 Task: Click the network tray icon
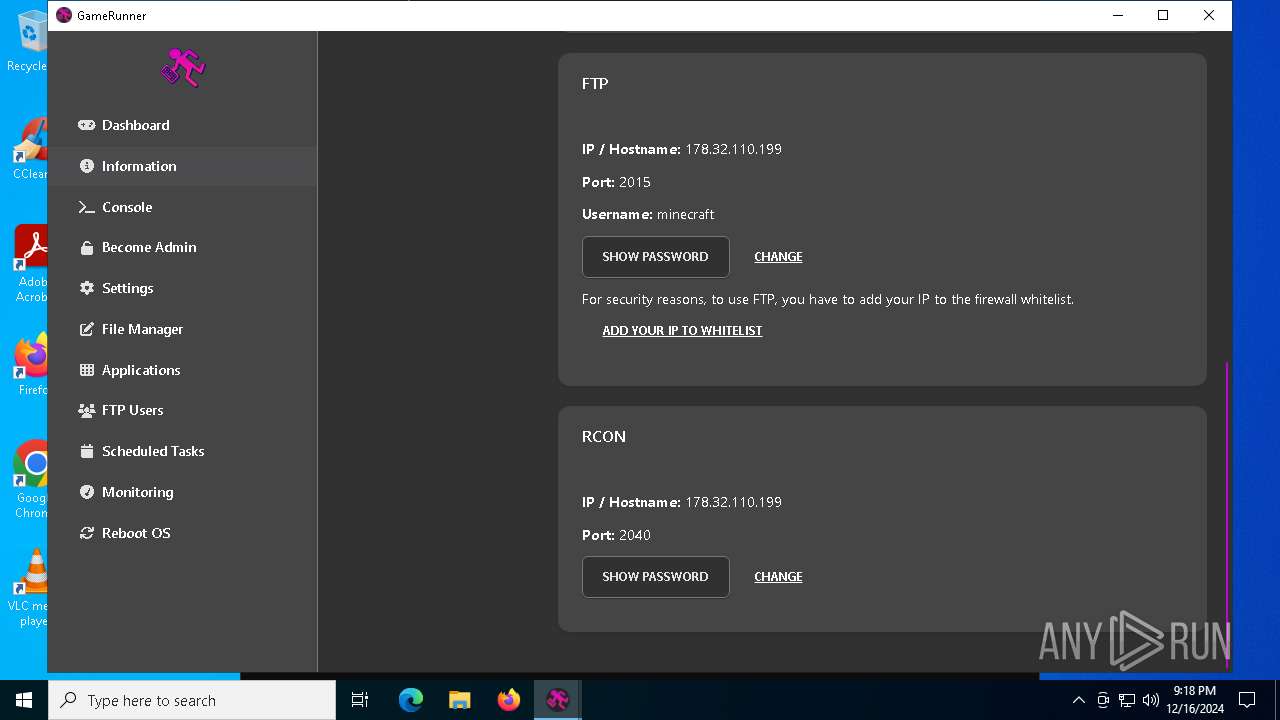pos(1127,700)
